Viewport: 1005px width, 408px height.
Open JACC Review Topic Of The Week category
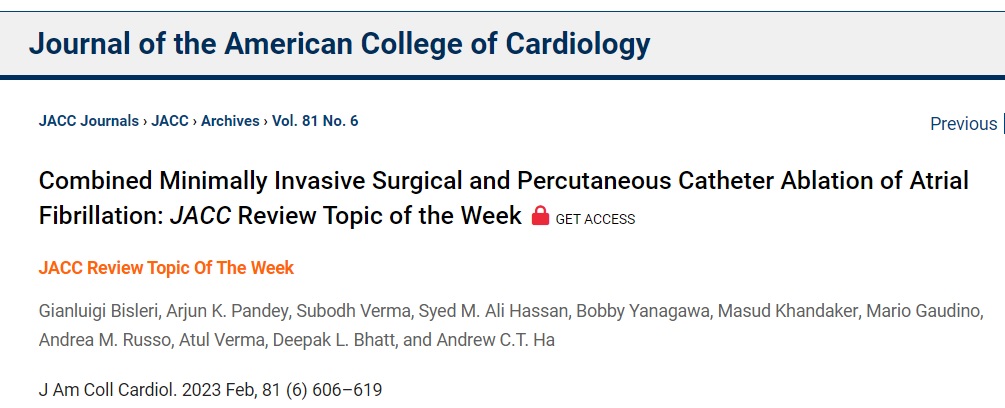[166, 268]
